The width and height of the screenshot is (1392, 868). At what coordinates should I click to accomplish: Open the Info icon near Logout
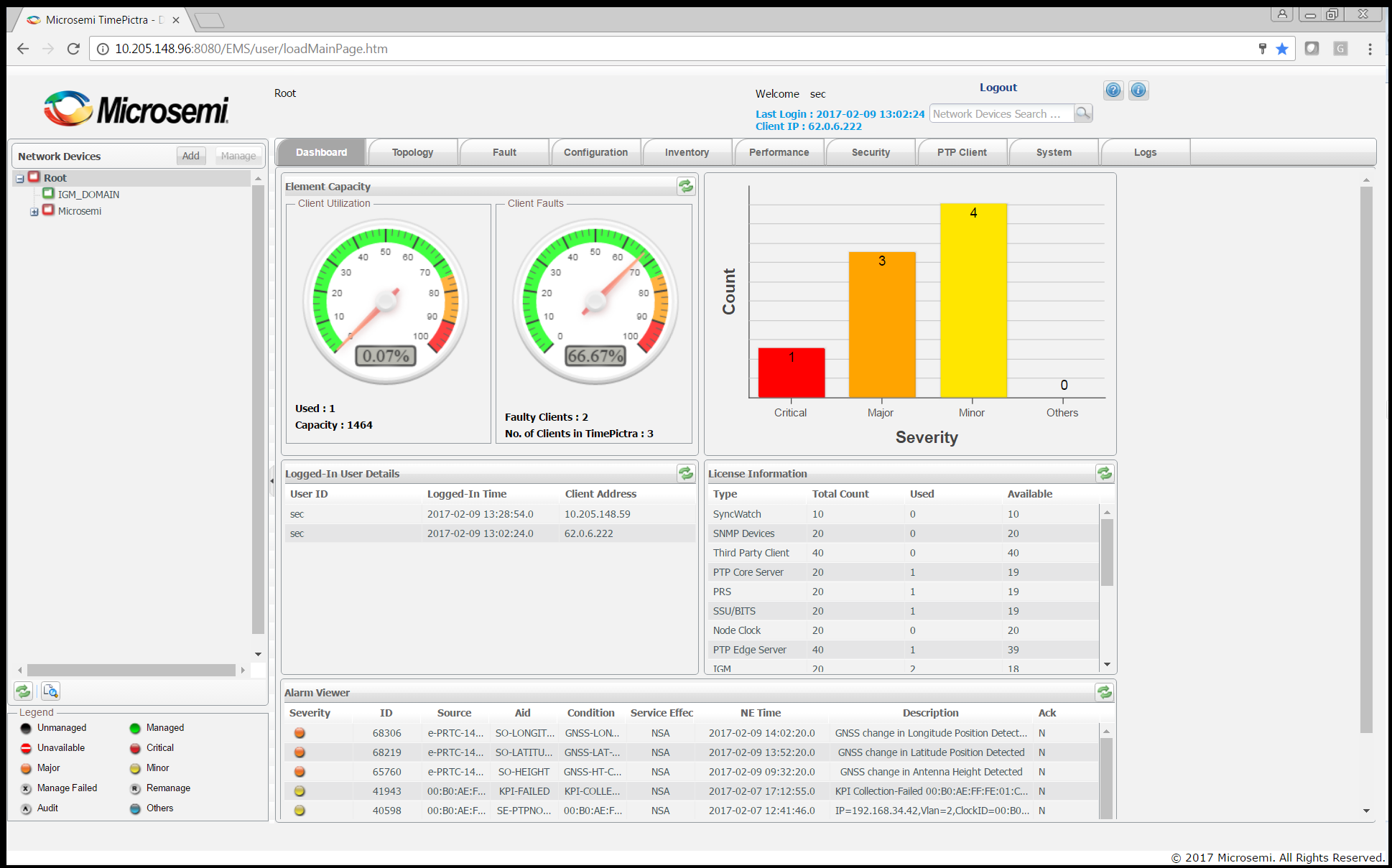coord(1138,90)
